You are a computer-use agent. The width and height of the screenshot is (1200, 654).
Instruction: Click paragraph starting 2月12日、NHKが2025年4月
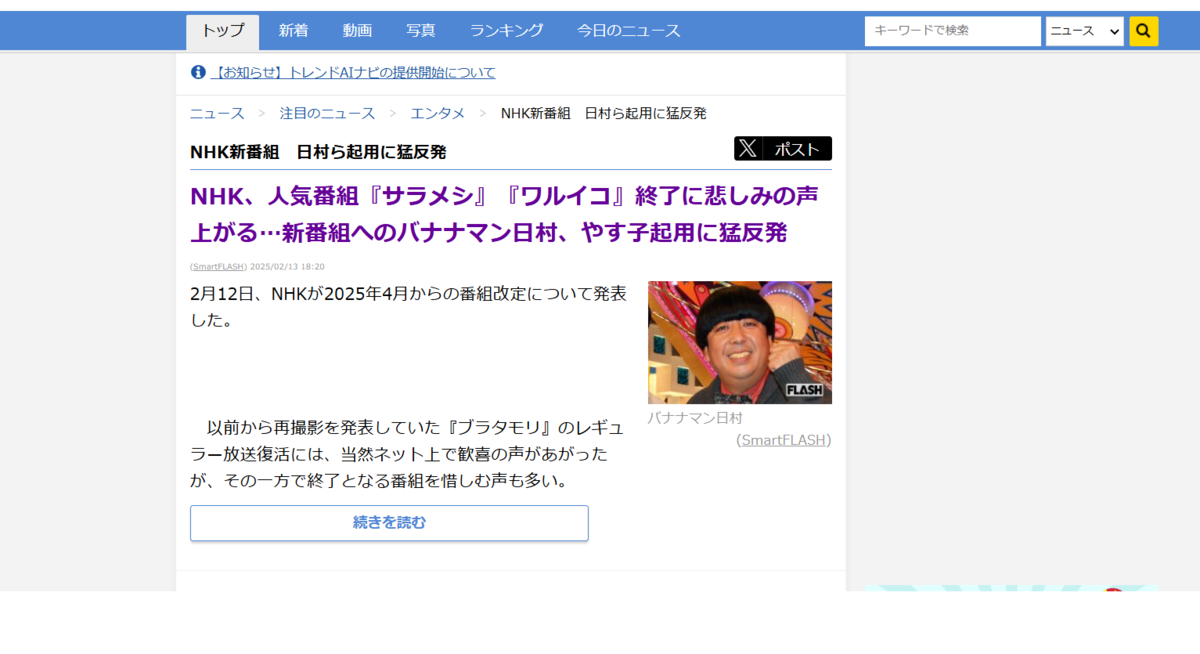pyautogui.click(x=409, y=307)
